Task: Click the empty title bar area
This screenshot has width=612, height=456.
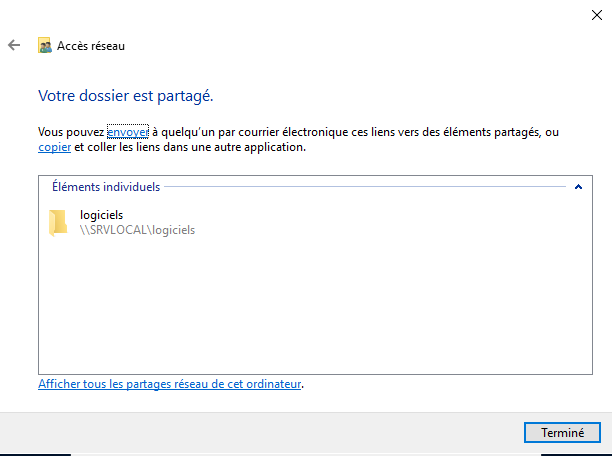Action: tap(300, 14)
